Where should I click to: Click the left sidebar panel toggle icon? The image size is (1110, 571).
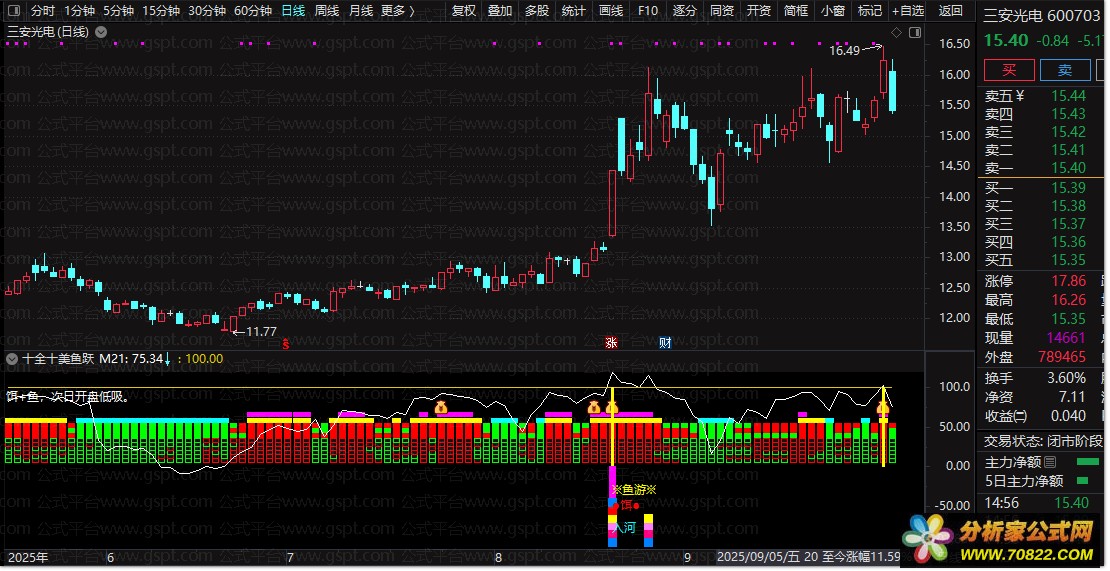coord(13,11)
